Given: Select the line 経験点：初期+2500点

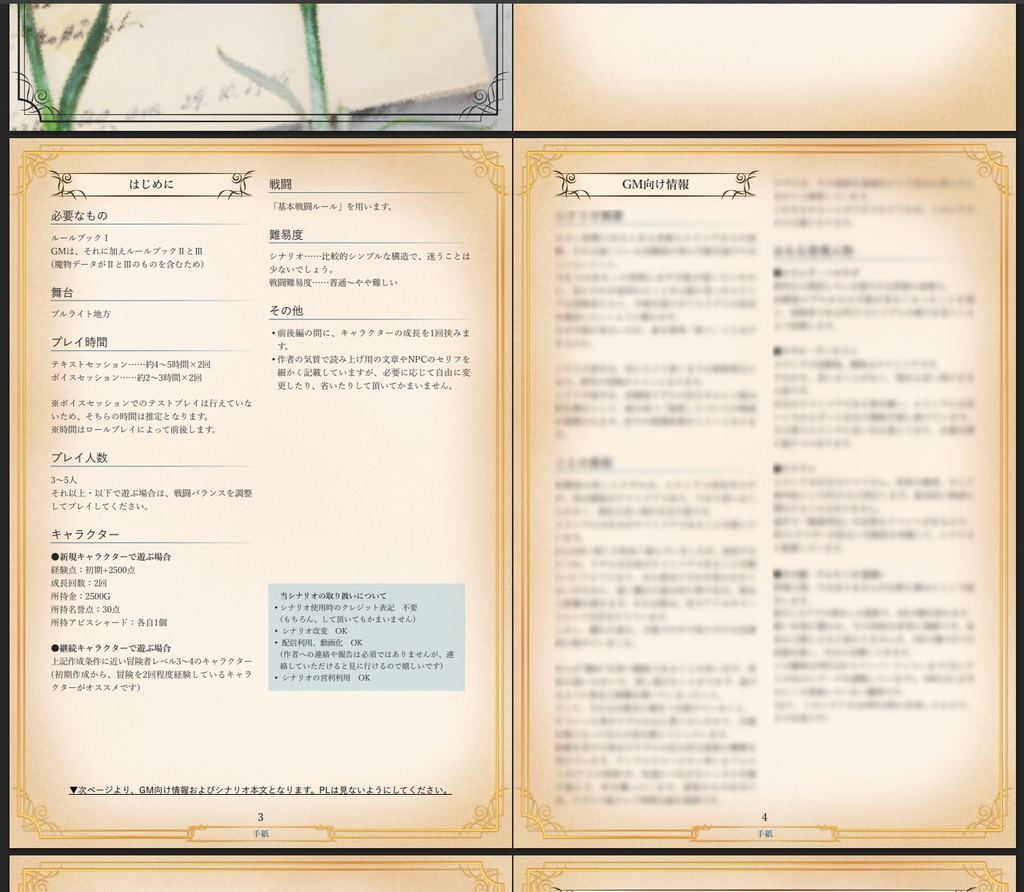Looking at the screenshot, I should coord(93,570).
